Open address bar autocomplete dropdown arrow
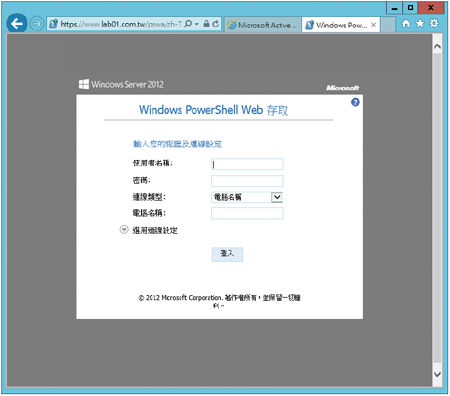 click(197, 24)
